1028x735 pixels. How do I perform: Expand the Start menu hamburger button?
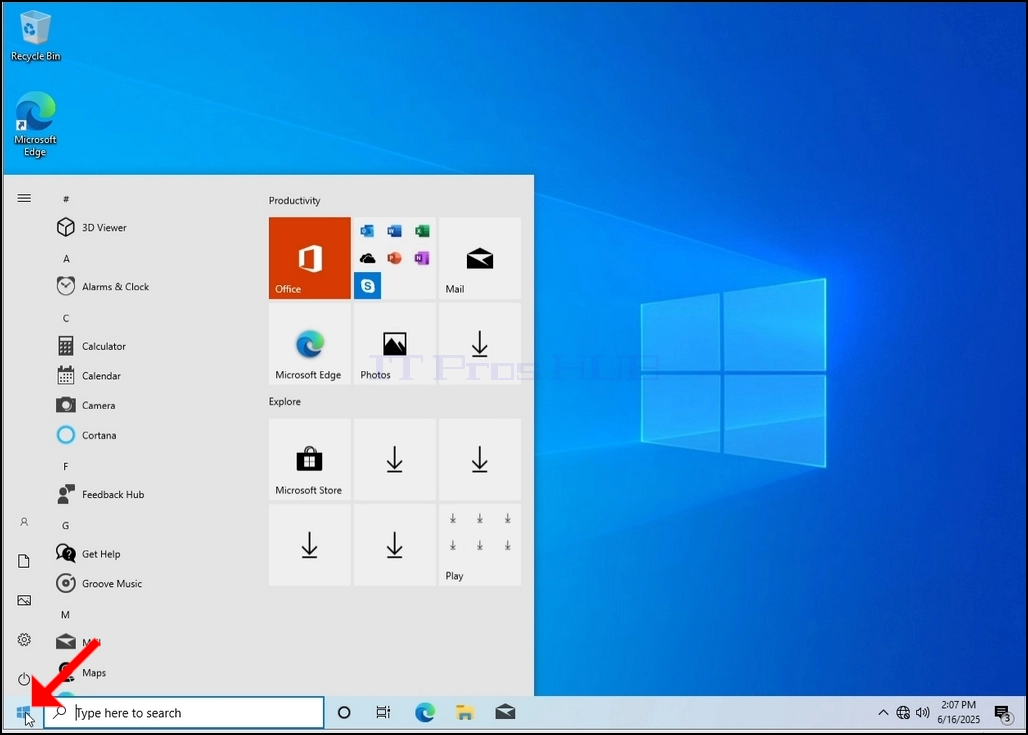tap(24, 198)
